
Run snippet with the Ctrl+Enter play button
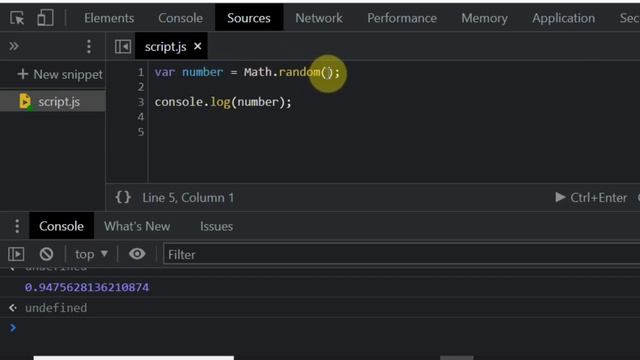(591, 198)
